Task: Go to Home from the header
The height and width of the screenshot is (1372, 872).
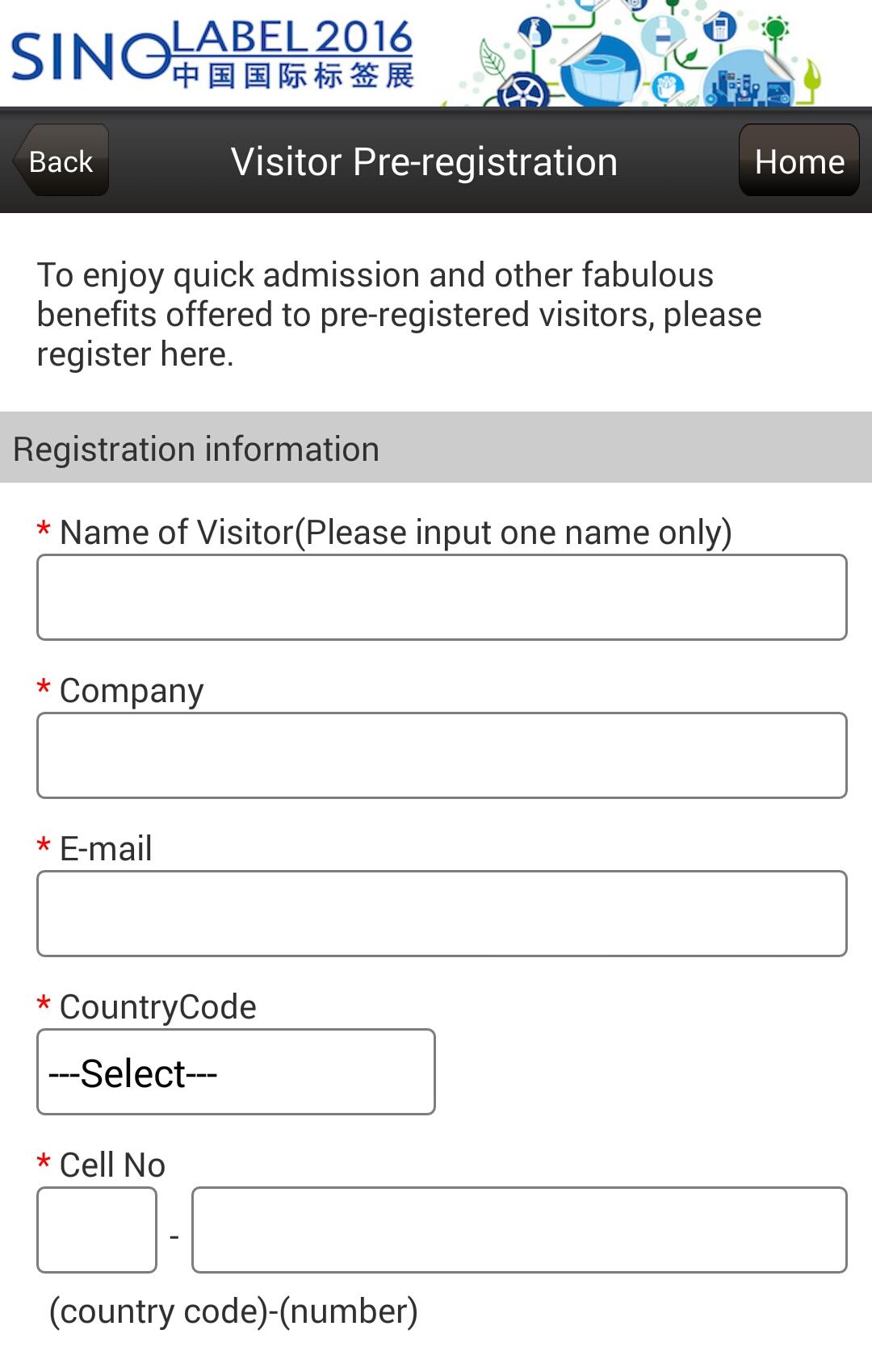Action: (x=799, y=161)
